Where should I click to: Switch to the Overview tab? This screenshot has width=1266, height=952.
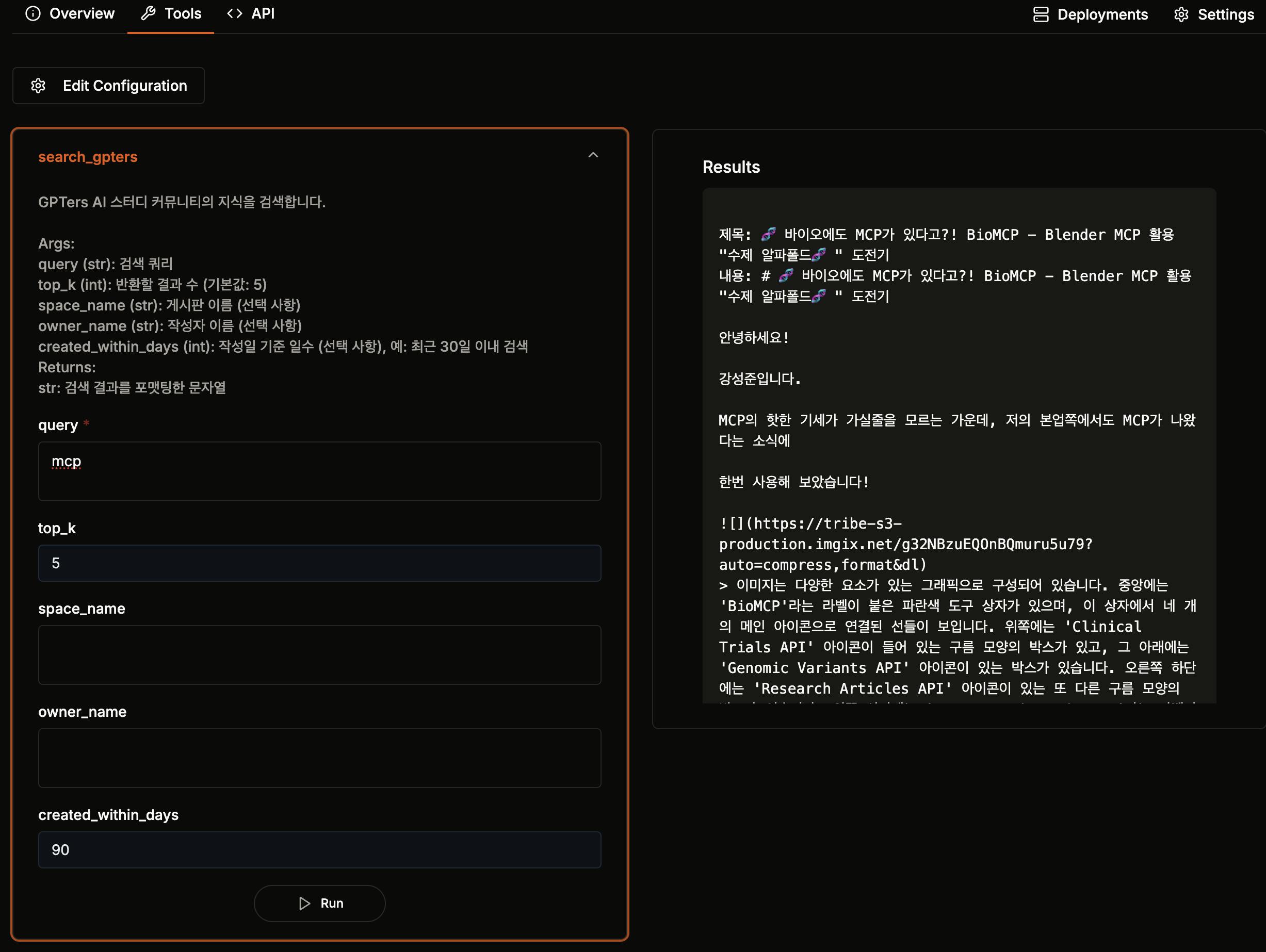[82, 14]
